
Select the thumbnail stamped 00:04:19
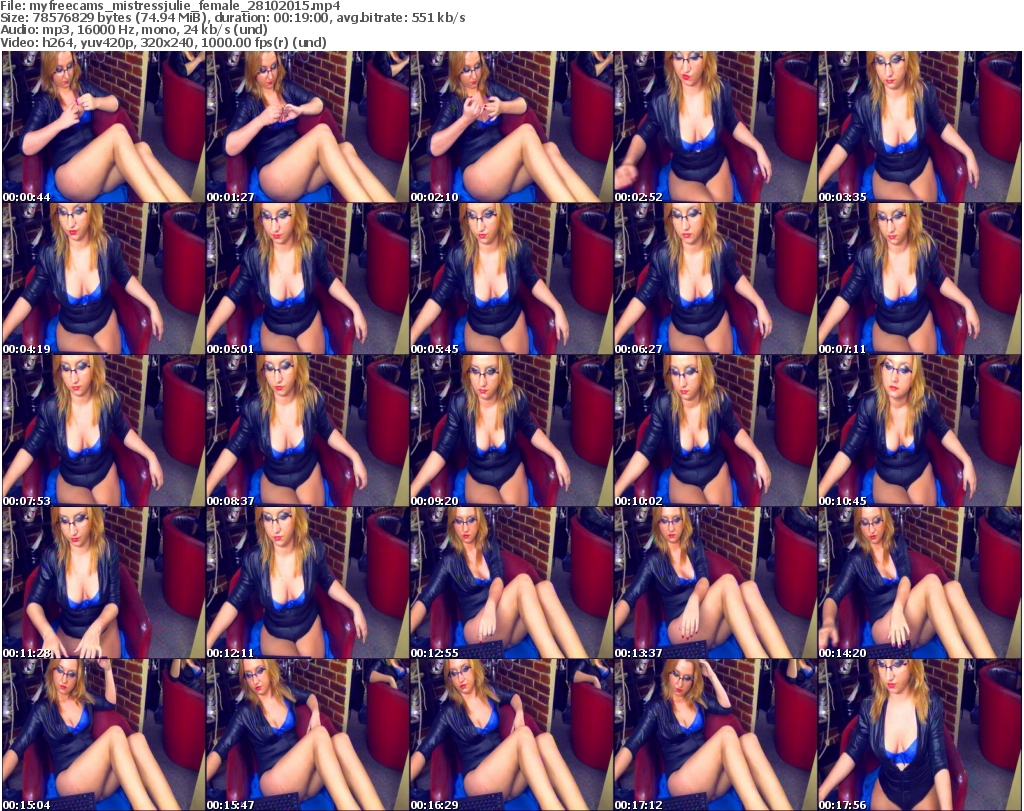coord(104,279)
